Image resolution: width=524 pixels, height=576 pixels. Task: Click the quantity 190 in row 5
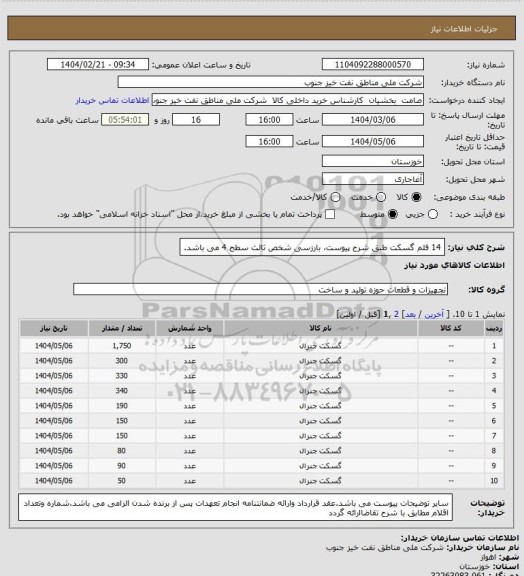coord(122,406)
